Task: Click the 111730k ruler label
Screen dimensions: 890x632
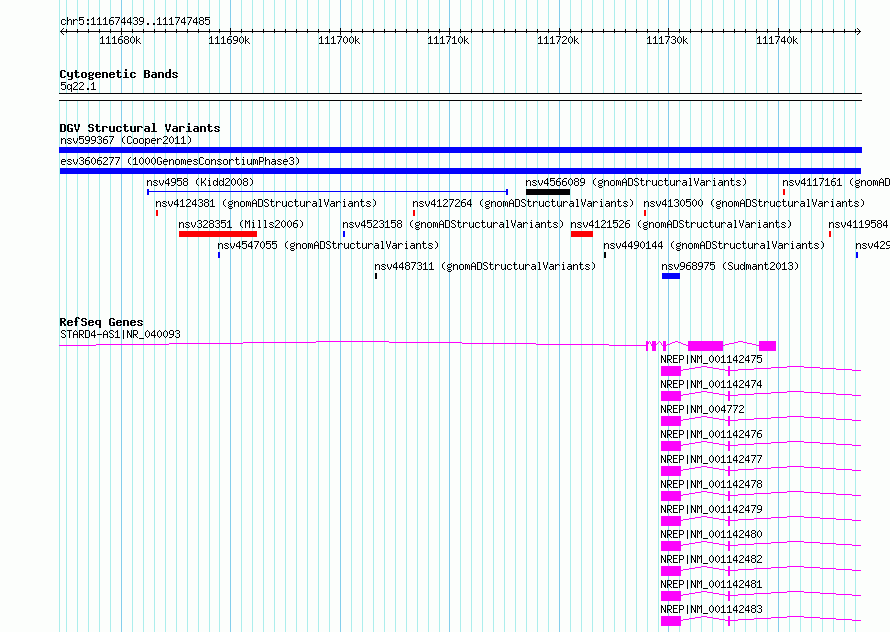Action: pyautogui.click(x=668, y=40)
